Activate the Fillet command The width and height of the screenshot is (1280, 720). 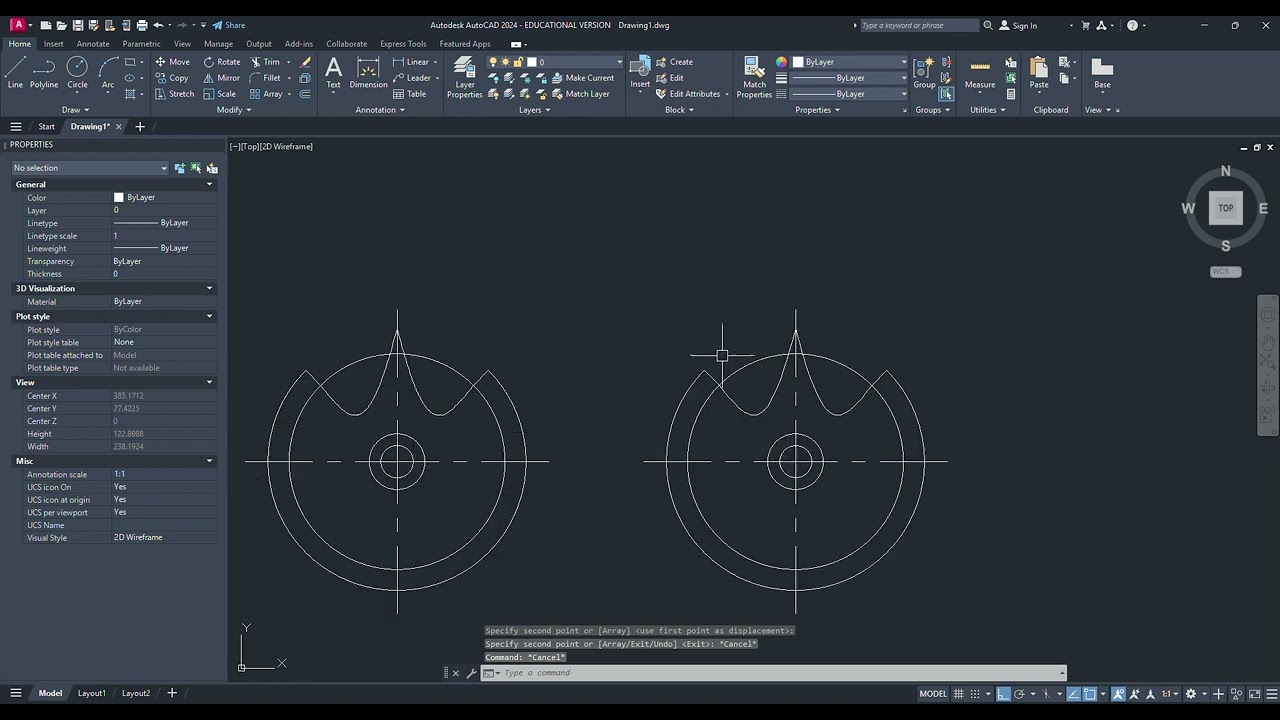tap(265, 77)
